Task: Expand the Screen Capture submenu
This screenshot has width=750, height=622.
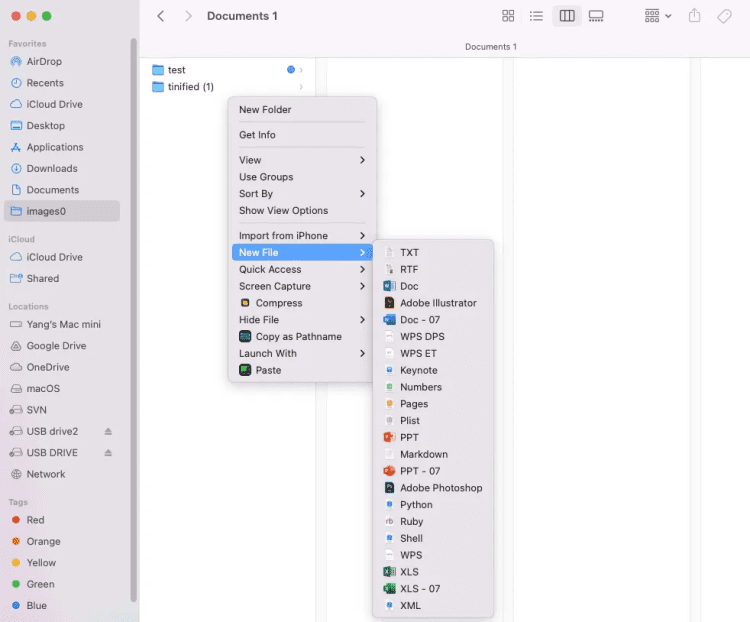Action: pos(302,286)
